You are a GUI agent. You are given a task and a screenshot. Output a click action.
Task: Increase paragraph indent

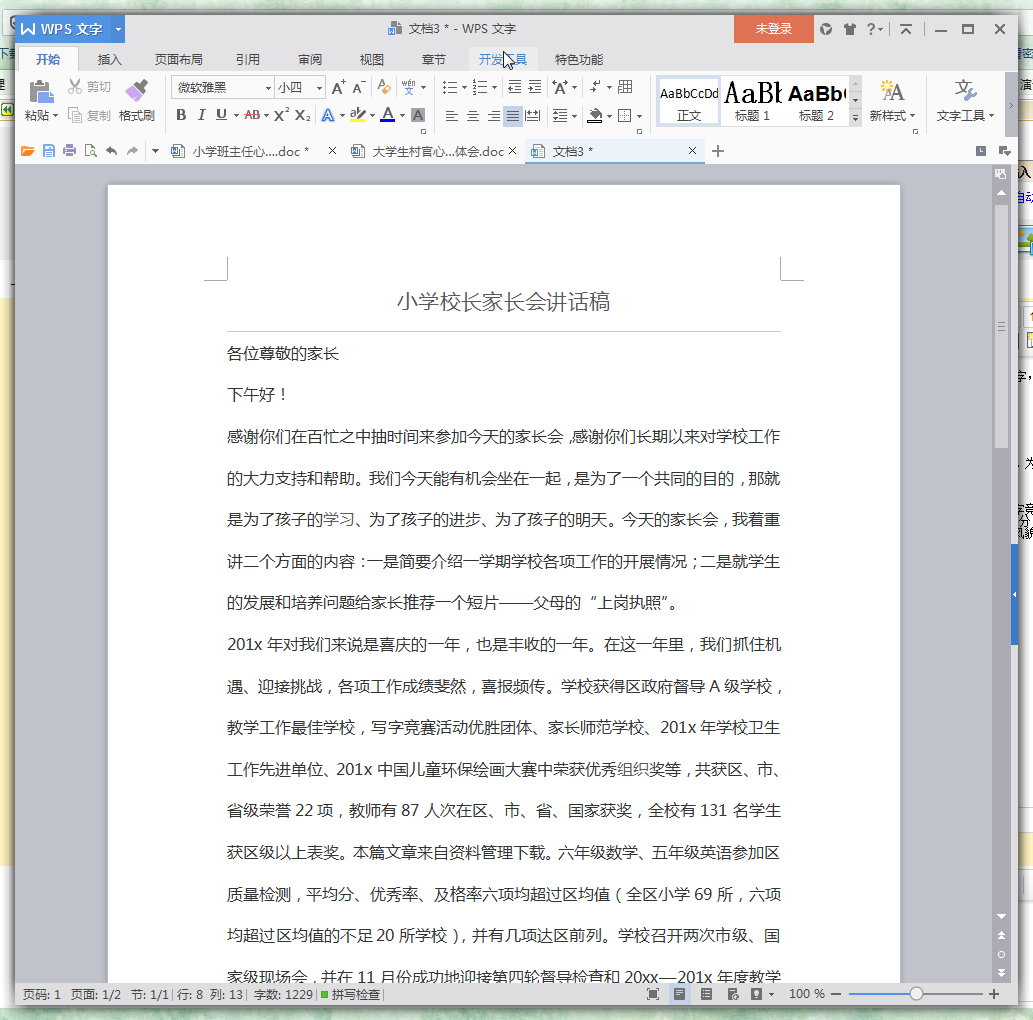tap(535, 87)
